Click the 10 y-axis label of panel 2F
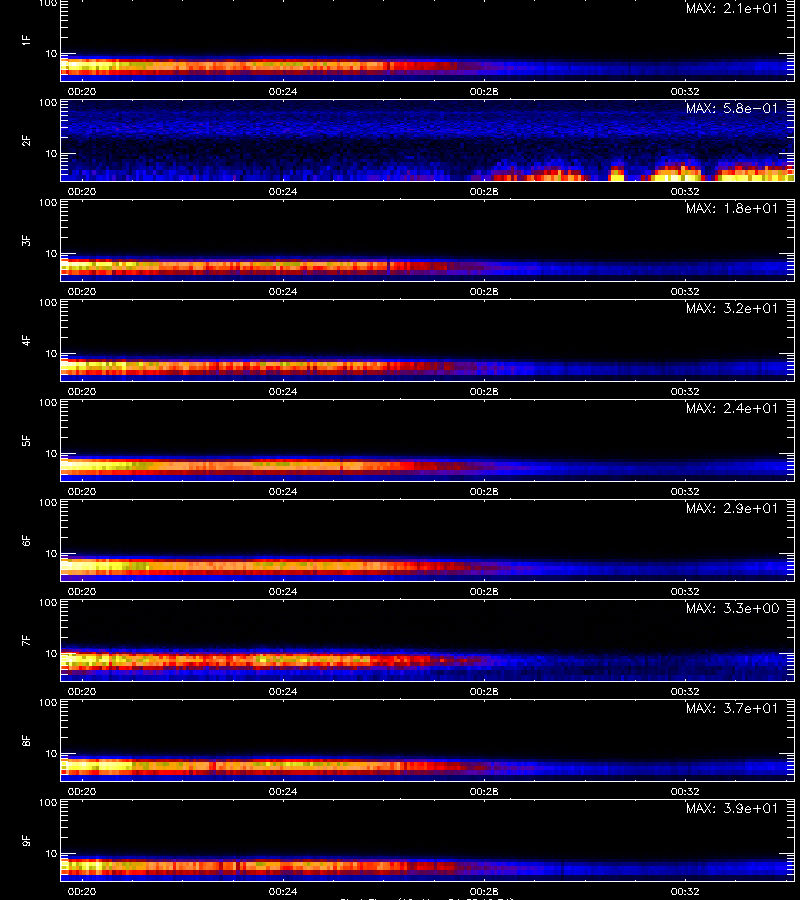 click(x=51, y=153)
